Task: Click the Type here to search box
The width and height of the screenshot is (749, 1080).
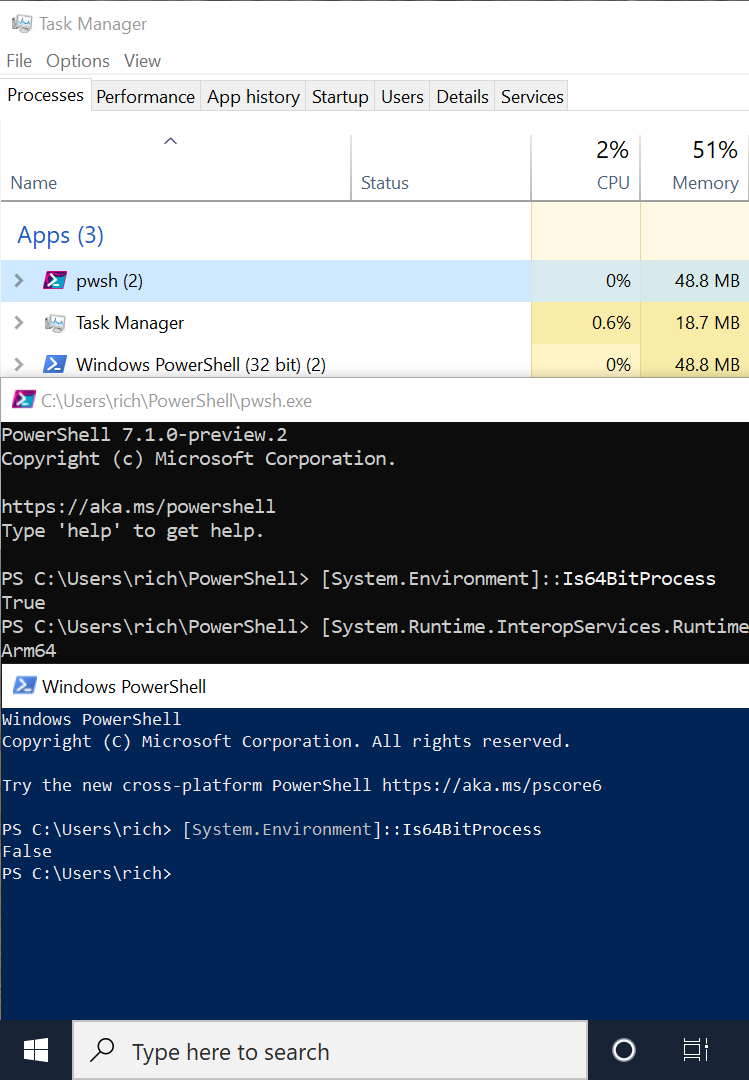Action: [x=330, y=1051]
